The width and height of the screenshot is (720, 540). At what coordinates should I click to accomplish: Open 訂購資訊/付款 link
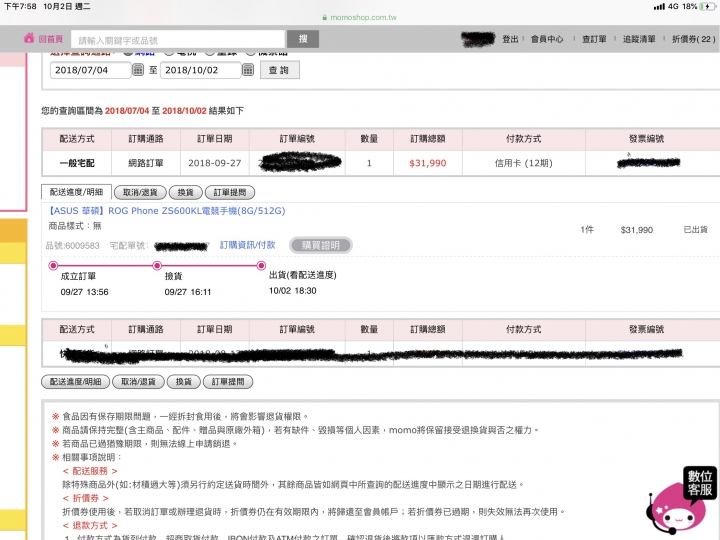coord(248,245)
